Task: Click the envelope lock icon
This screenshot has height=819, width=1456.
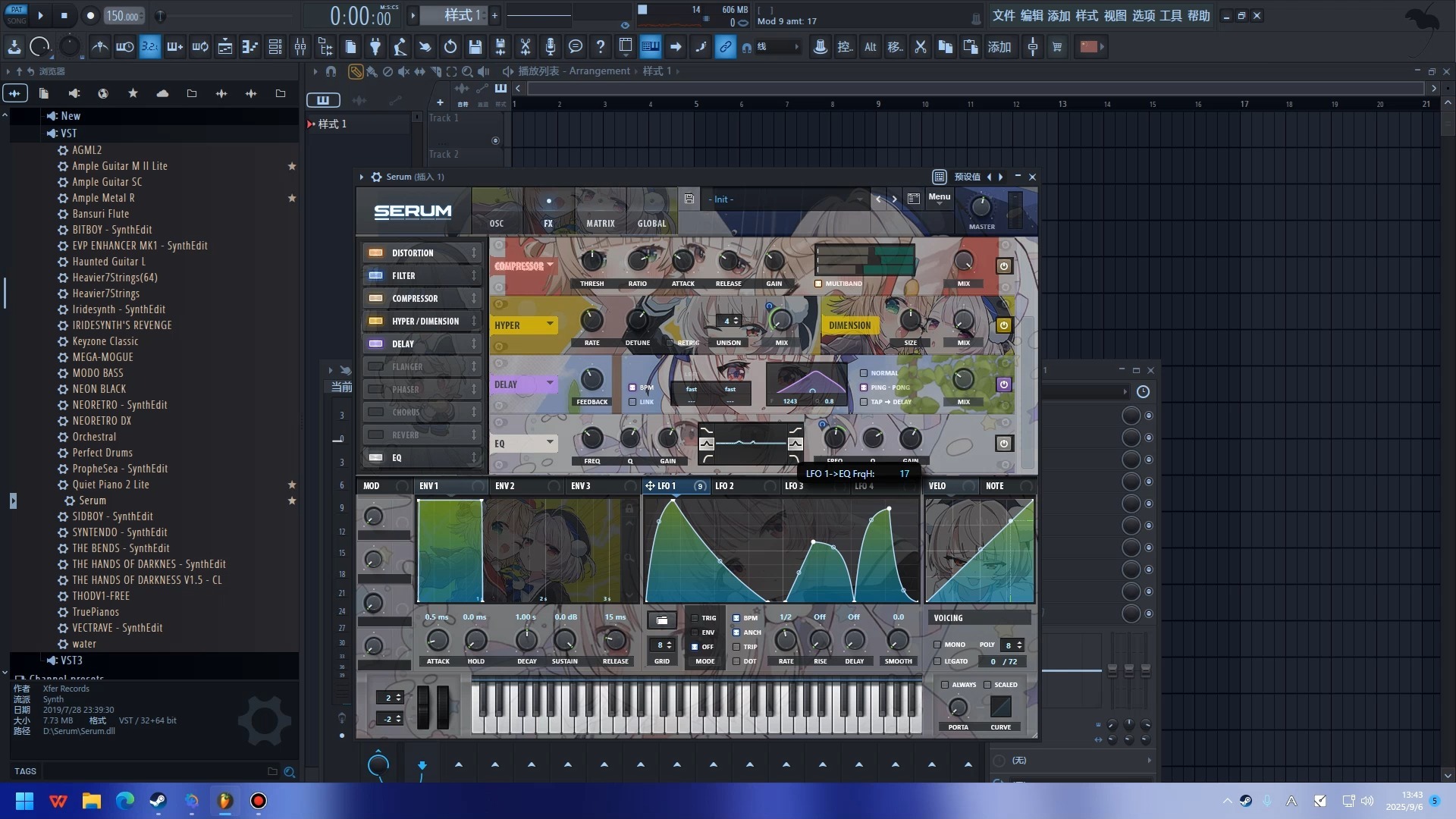Action: pyautogui.click(x=629, y=509)
